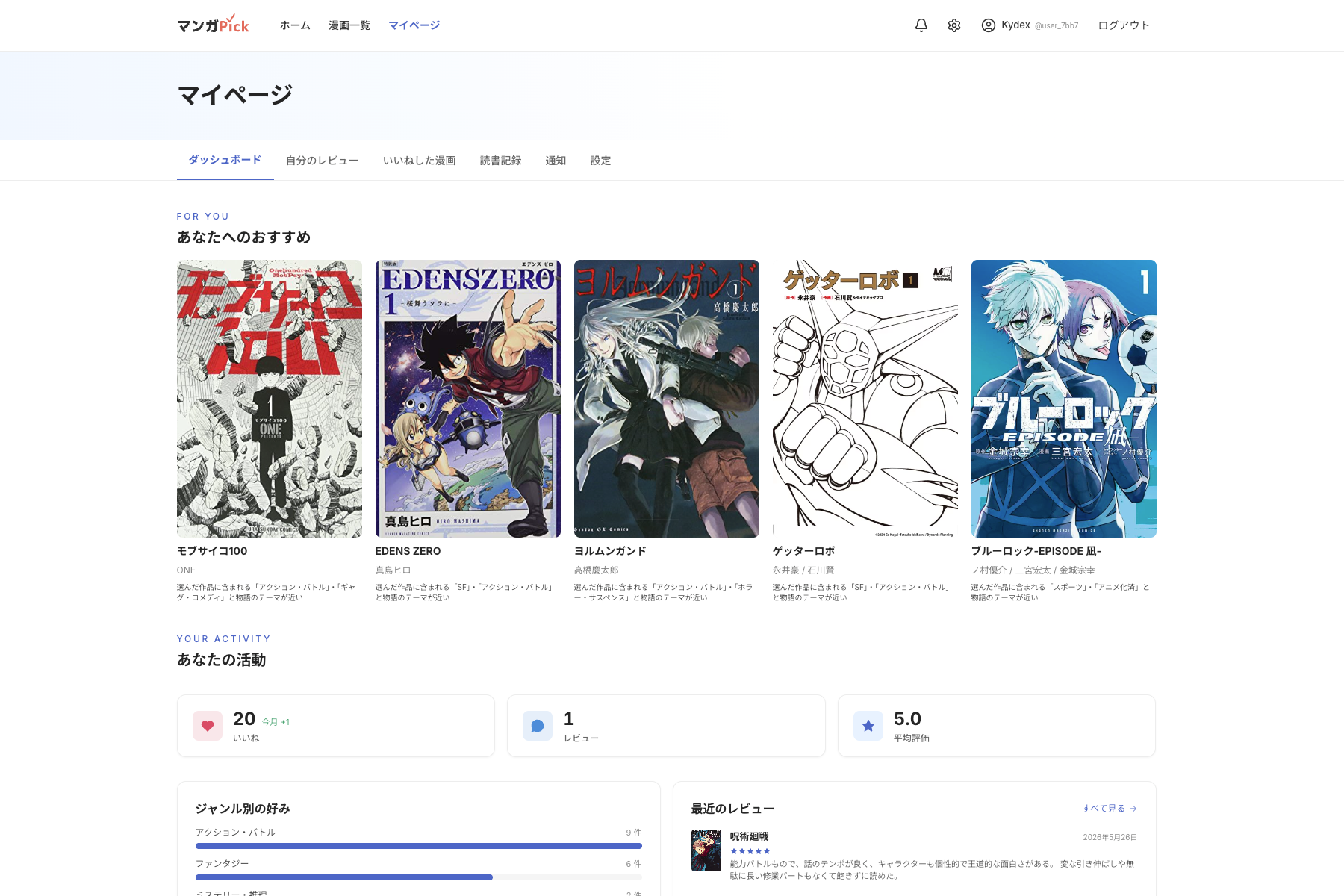Click the アクション・バトル genre label
This screenshot has width=1344, height=896.
pos(235,833)
